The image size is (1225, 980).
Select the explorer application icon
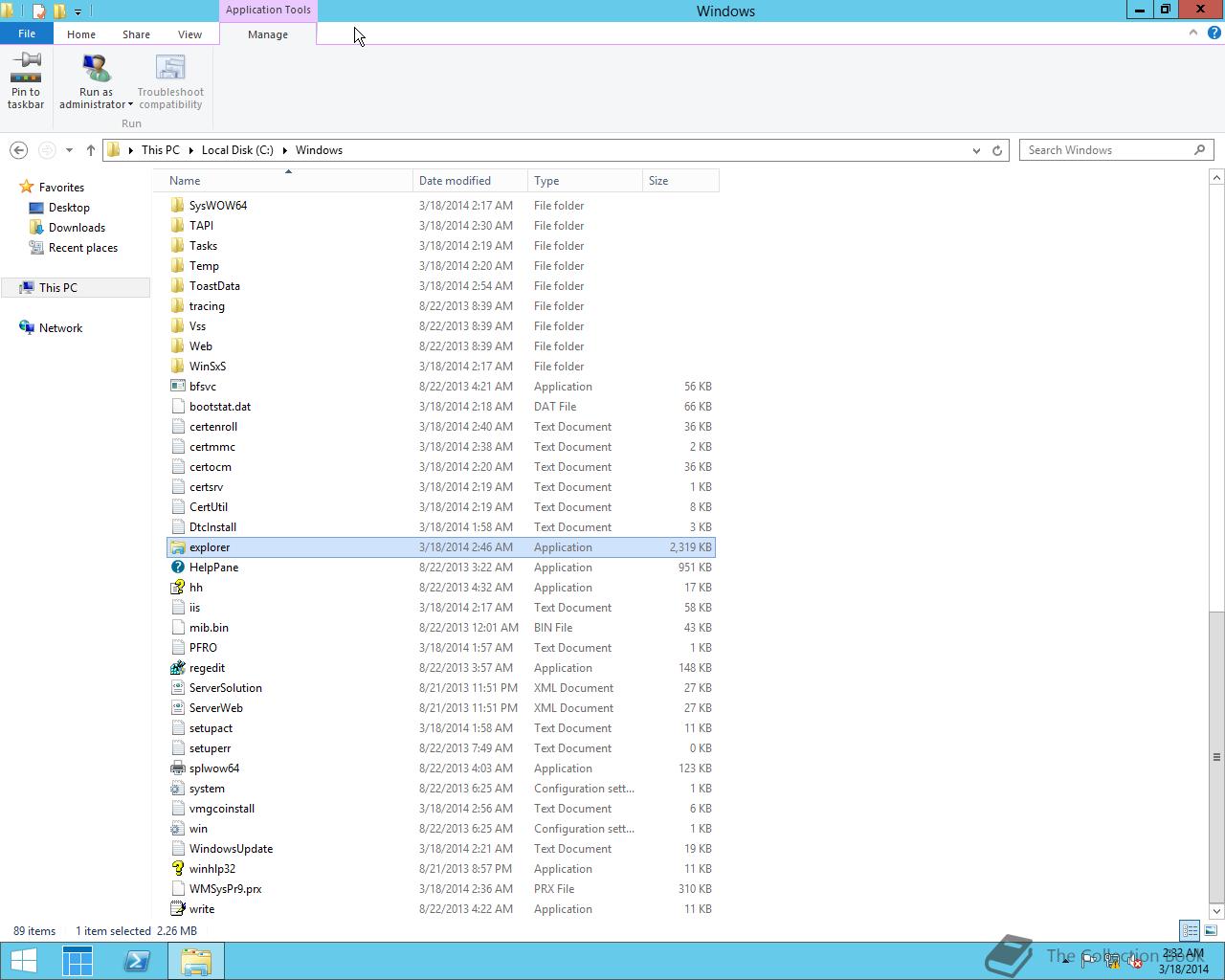click(x=177, y=547)
